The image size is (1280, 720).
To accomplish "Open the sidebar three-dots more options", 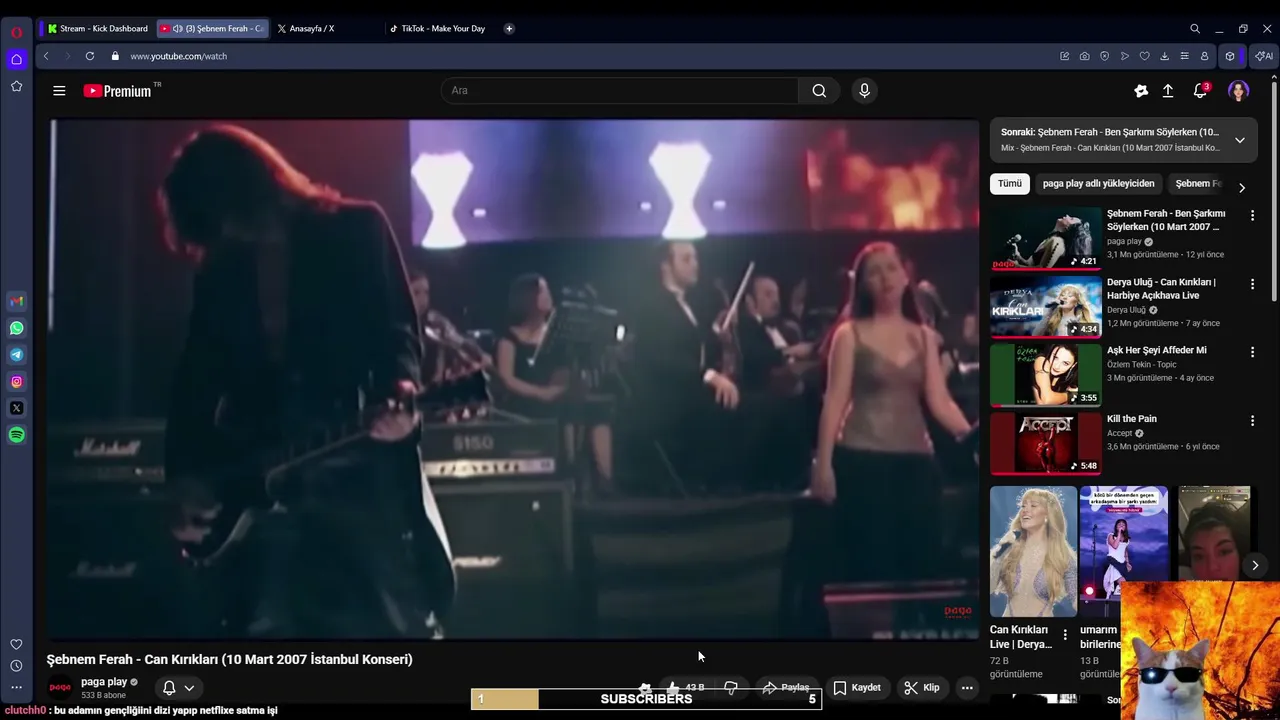I will point(16,687).
